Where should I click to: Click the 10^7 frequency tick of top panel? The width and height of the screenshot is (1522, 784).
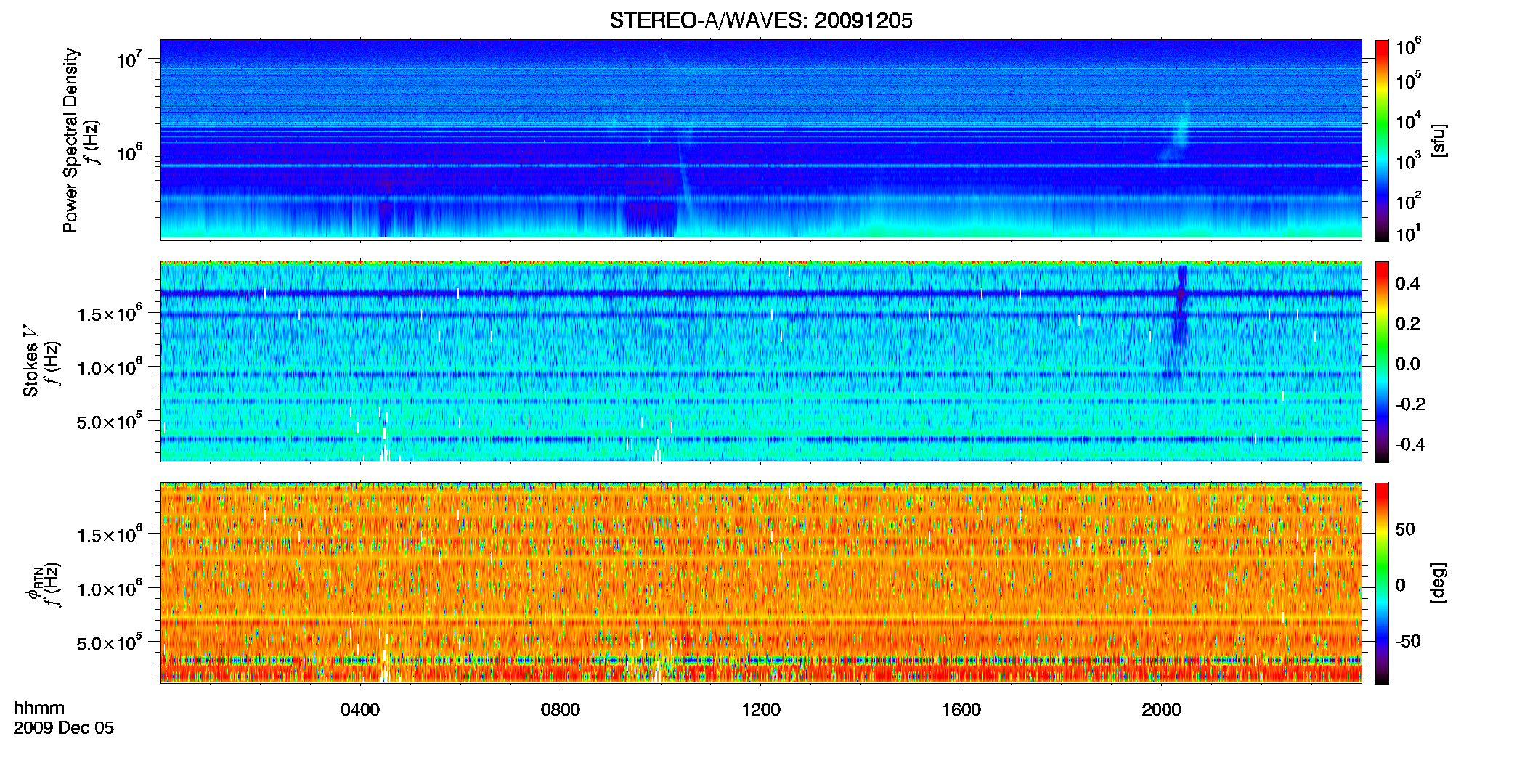pyautogui.click(x=129, y=58)
